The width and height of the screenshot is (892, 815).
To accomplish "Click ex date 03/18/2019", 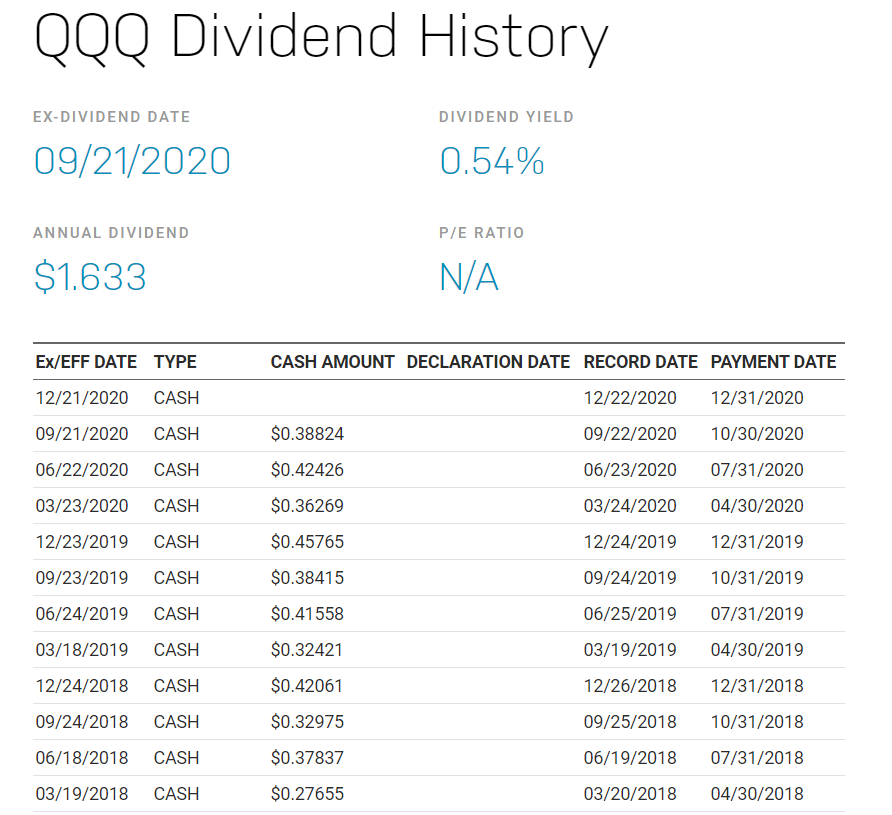I will point(82,649).
